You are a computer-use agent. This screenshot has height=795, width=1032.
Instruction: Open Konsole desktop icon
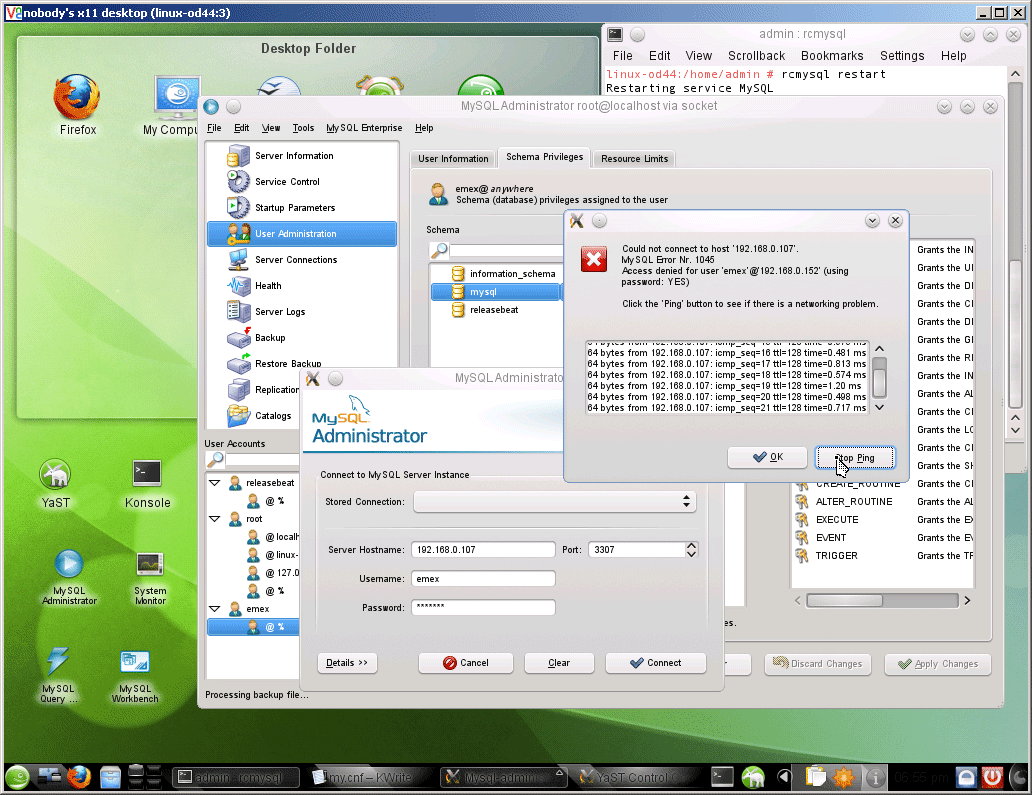[x=147, y=484]
